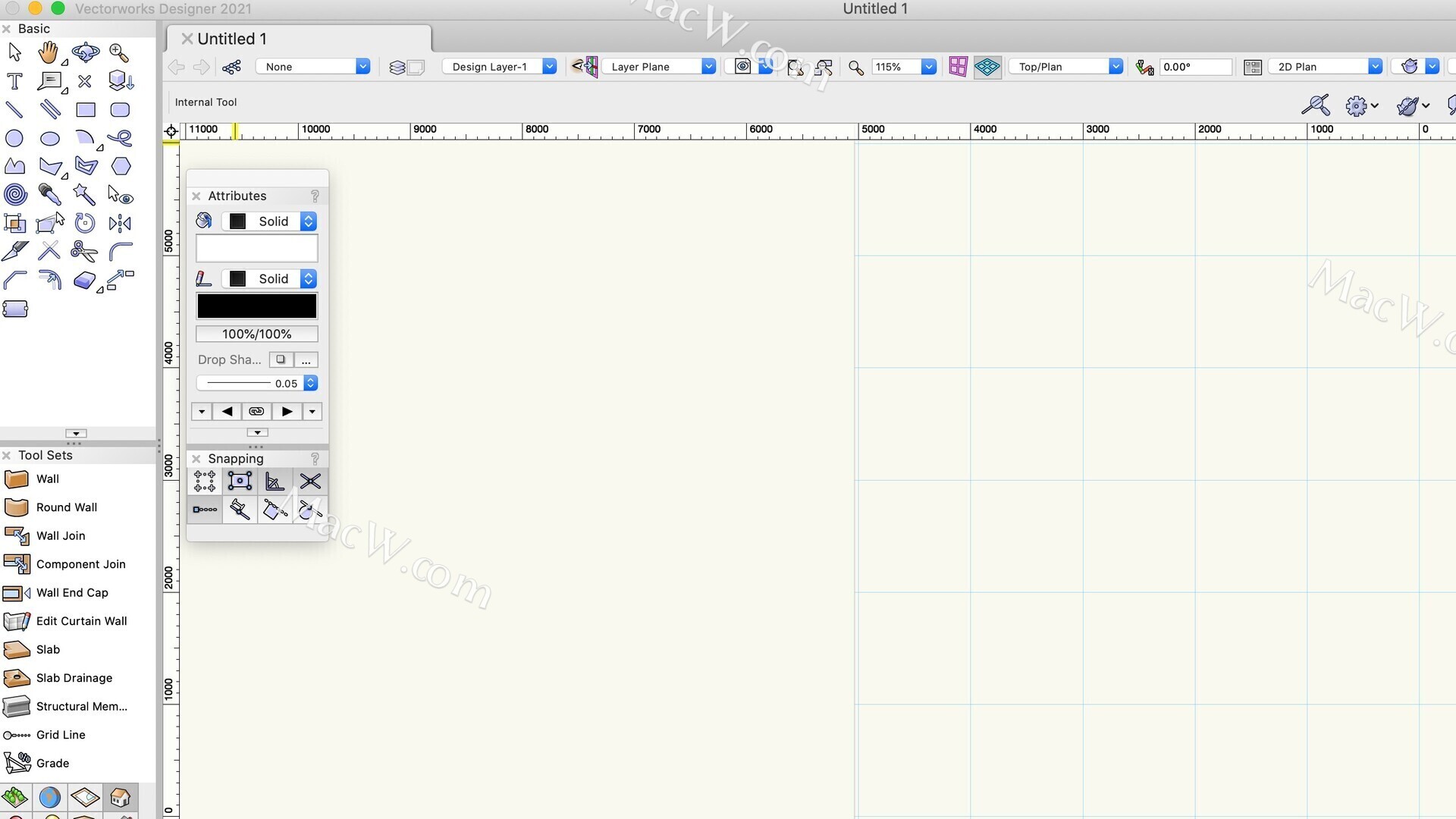
Task: Select the Wall tool
Action: click(x=77, y=479)
